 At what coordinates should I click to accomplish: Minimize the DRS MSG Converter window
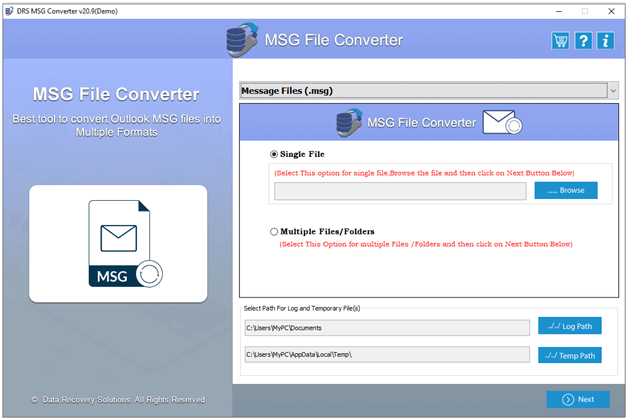(x=559, y=11)
